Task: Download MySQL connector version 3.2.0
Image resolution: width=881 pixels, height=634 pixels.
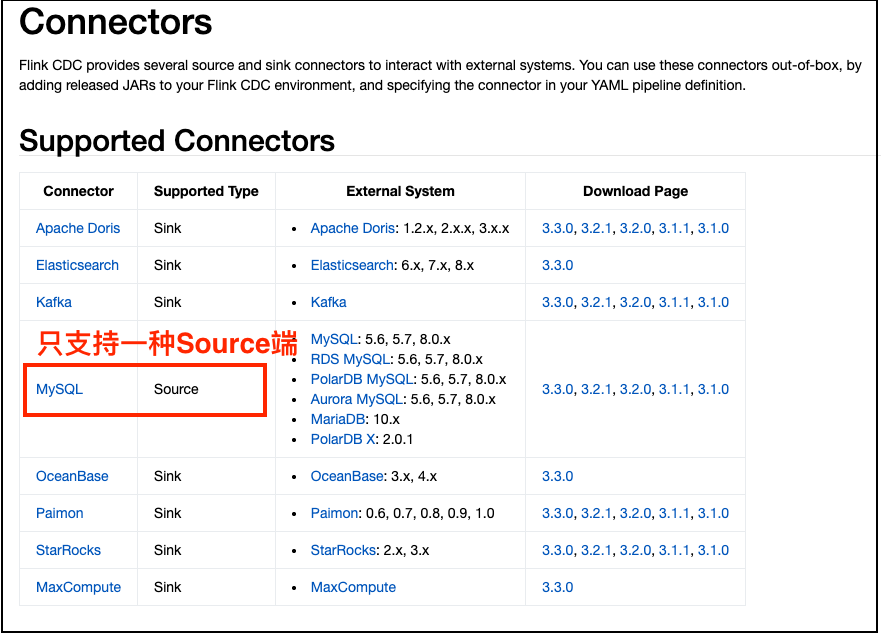Action: [635, 389]
